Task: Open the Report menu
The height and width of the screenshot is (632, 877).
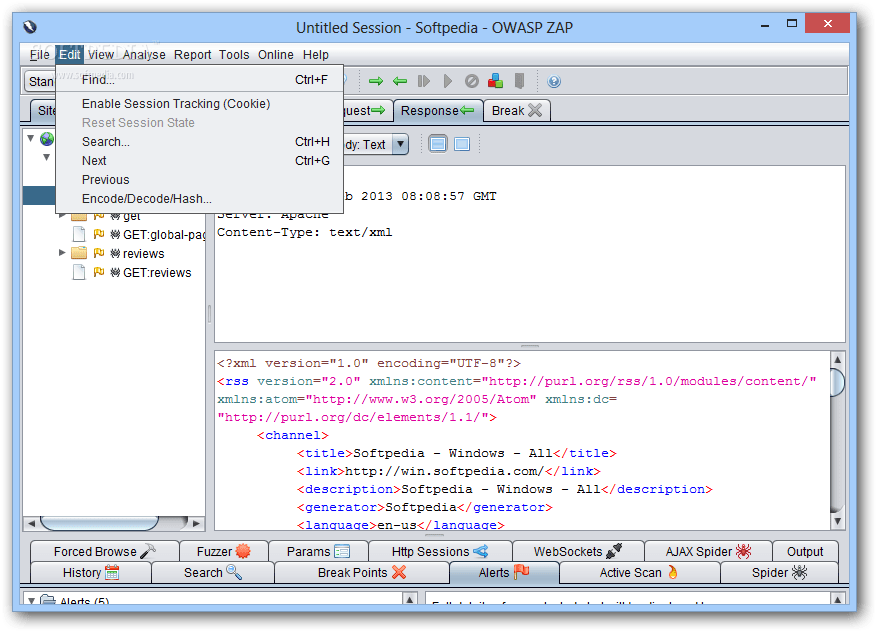Action: tap(192, 55)
